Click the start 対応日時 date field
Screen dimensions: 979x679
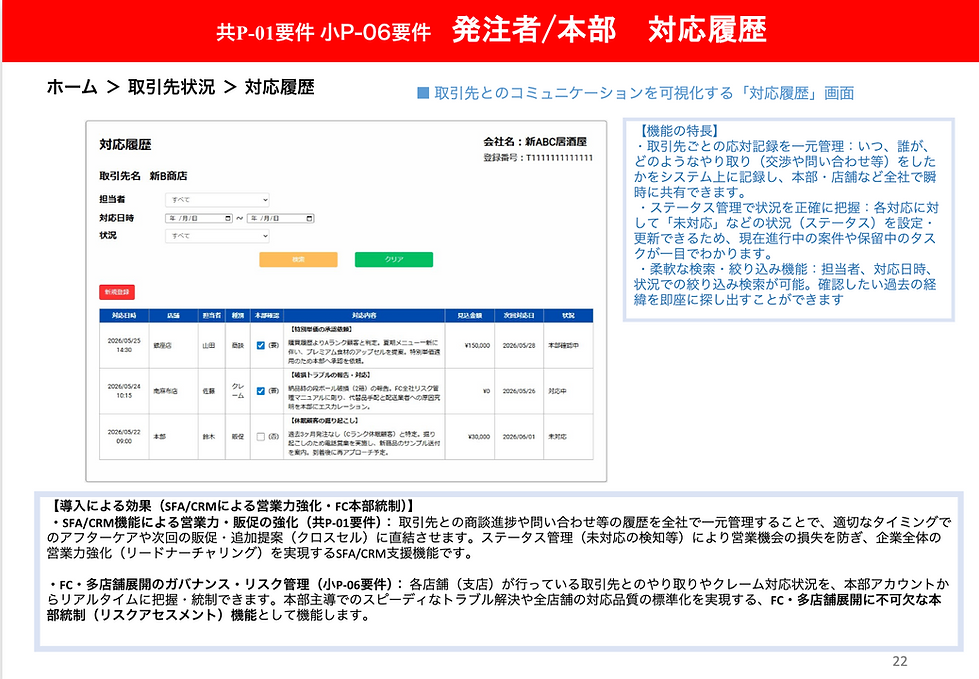point(199,218)
